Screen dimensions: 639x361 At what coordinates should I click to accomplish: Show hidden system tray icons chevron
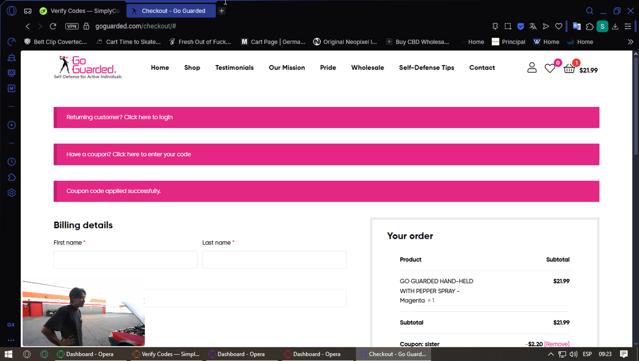[x=550, y=354]
